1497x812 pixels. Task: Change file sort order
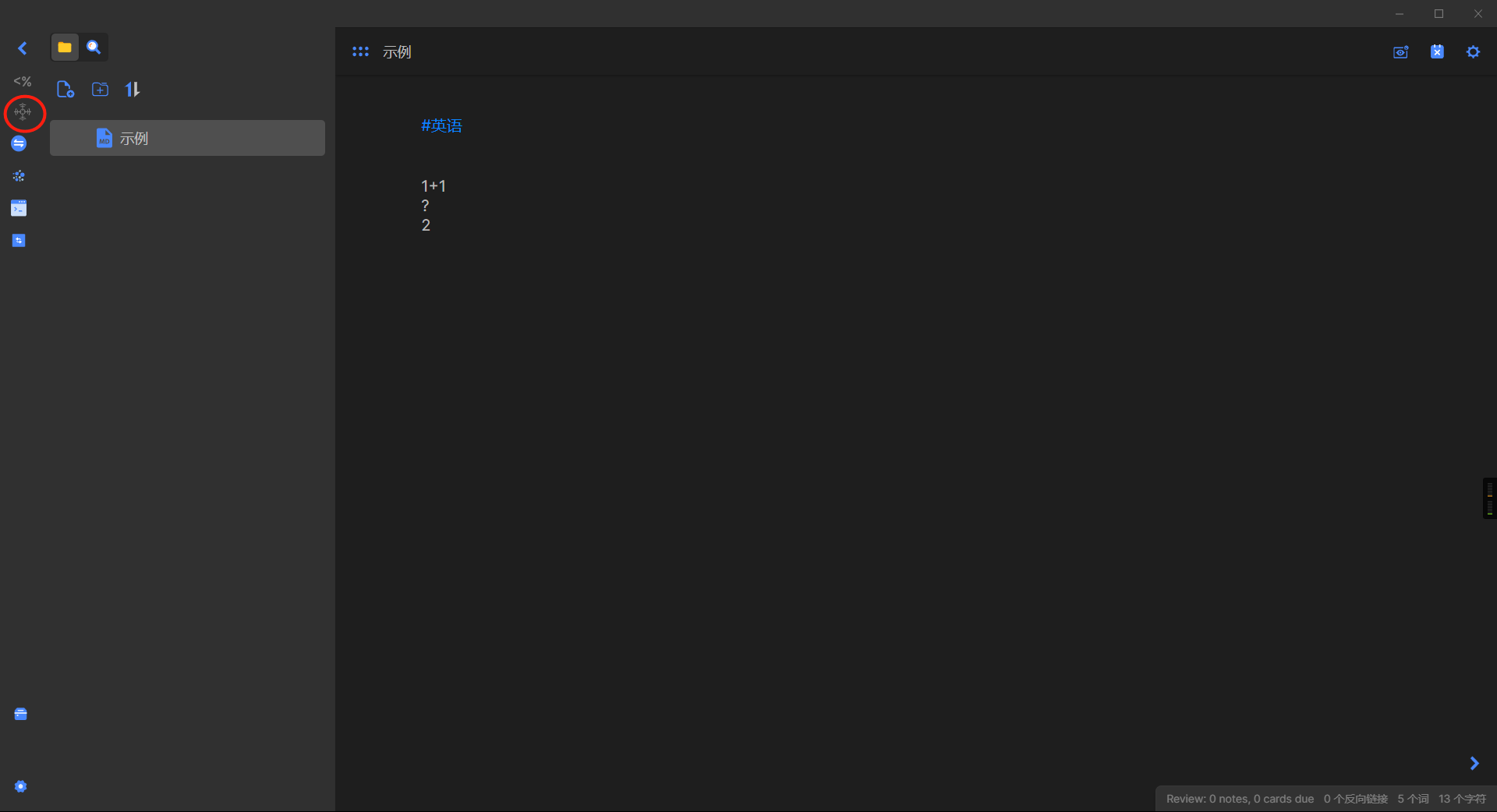click(x=133, y=90)
